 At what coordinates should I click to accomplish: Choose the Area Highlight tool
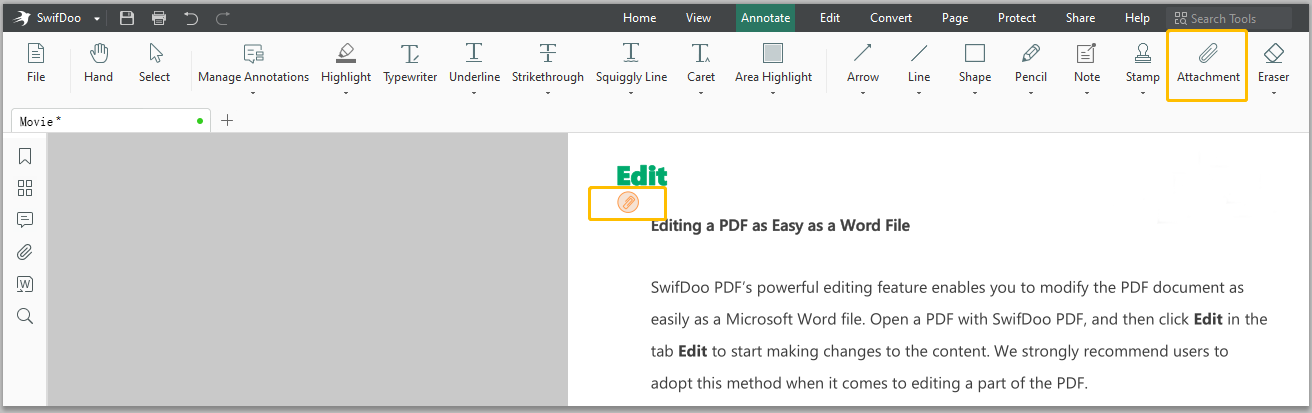tap(773, 63)
